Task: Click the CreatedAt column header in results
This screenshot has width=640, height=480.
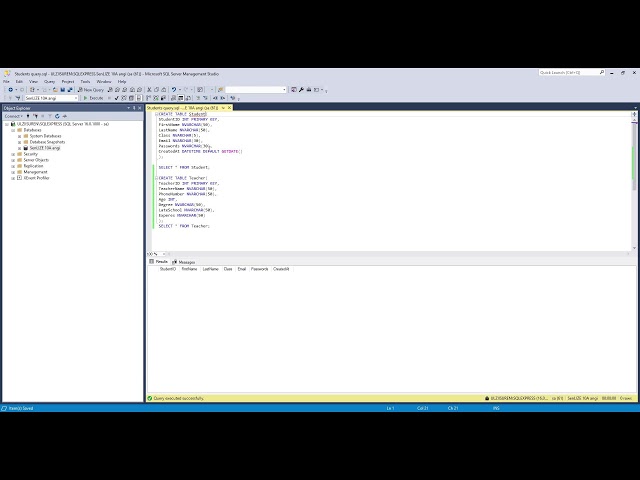Action: coord(281,269)
